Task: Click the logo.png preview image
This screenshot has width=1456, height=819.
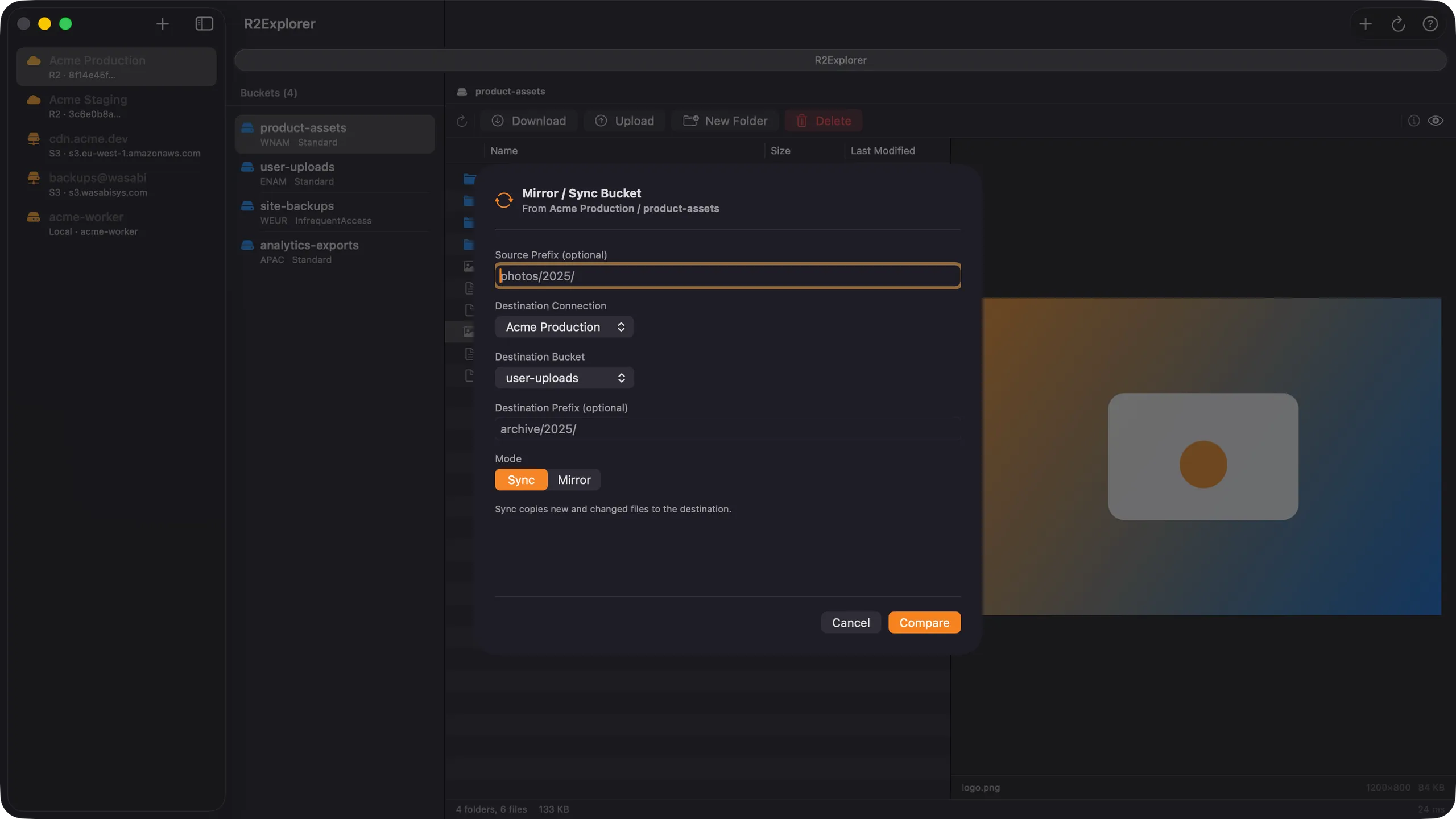Action: (x=1211, y=456)
